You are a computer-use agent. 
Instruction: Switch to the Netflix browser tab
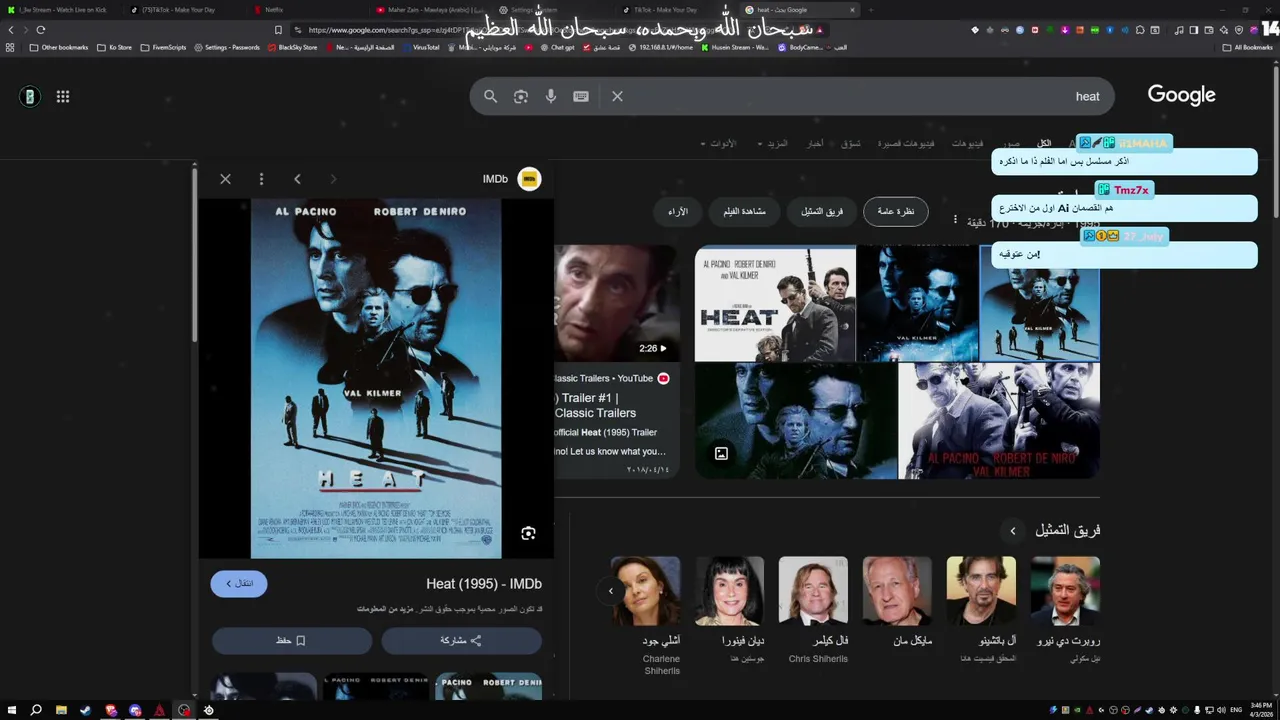pos(274,10)
